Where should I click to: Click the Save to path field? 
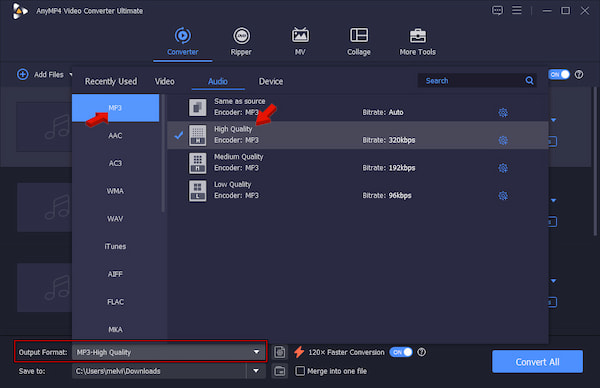click(x=159, y=371)
